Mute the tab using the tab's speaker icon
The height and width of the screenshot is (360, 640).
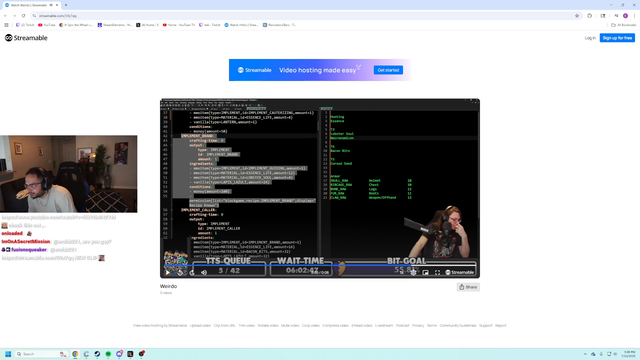click(51, 5)
